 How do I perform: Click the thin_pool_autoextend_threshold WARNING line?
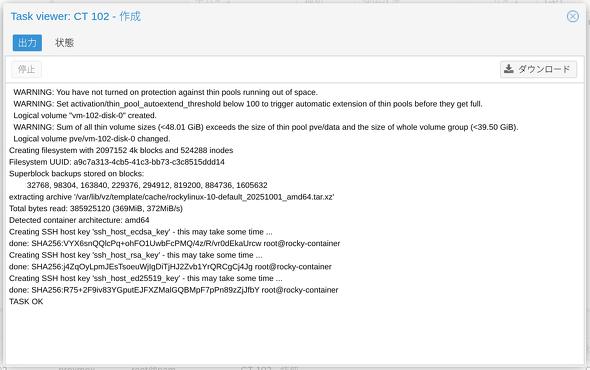pos(248,104)
